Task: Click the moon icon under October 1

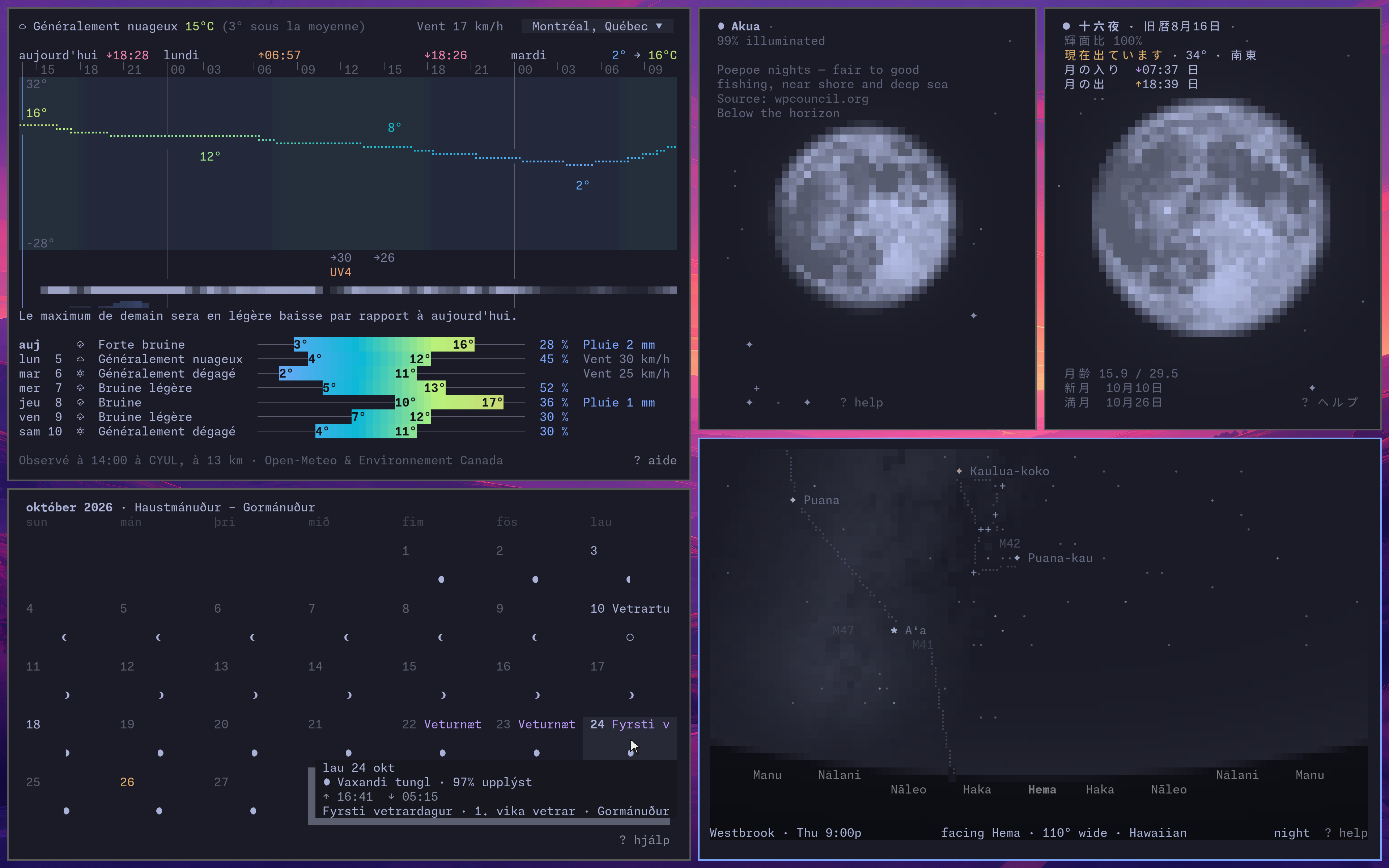Action: point(441,580)
